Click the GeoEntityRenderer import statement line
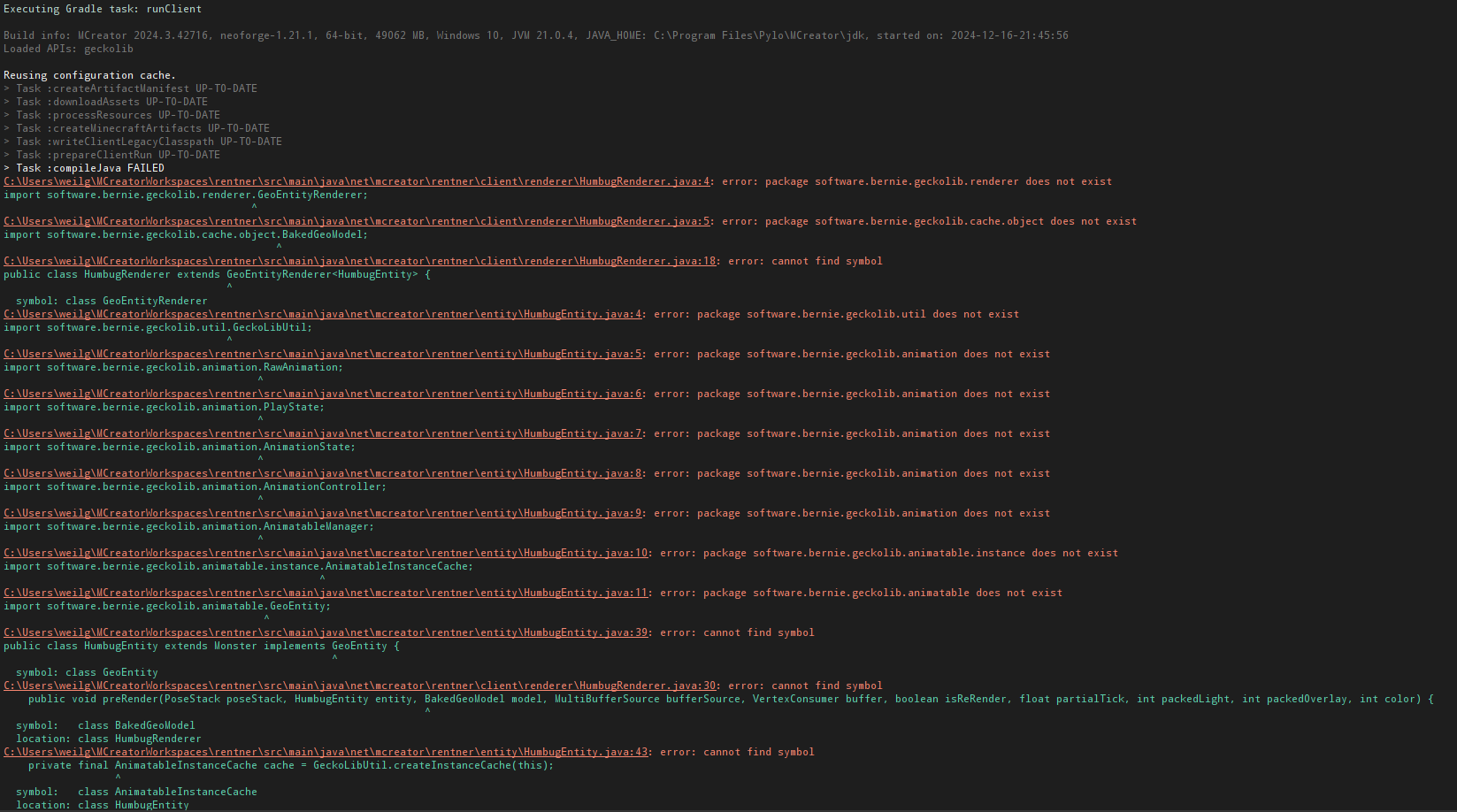Image resolution: width=1457 pixels, height=812 pixels. tap(186, 195)
